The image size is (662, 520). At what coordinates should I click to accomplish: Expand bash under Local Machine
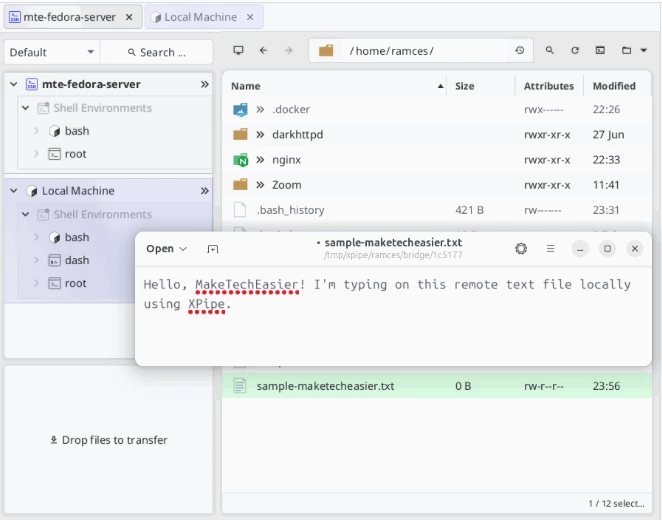[36, 237]
